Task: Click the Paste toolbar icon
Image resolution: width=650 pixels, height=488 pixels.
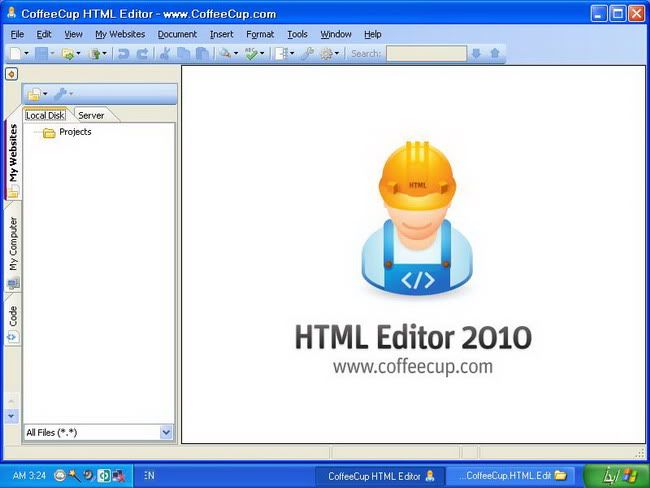Action: click(x=202, y=53)
